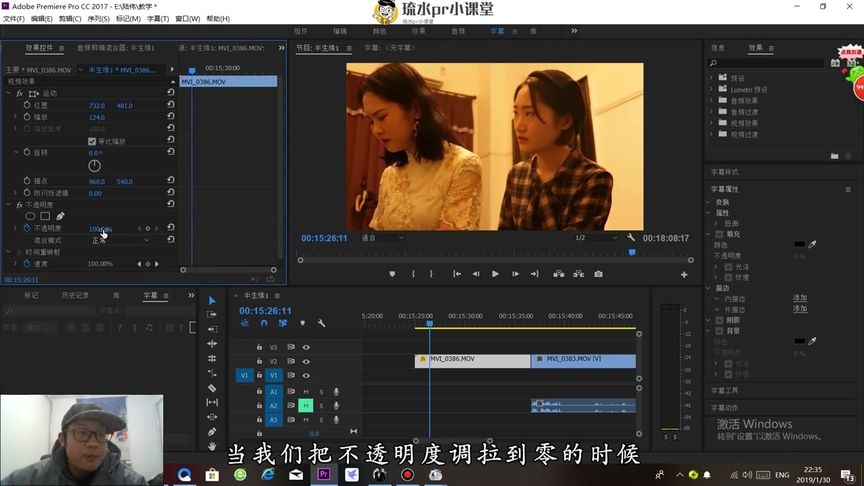864x486 pixels.
Task: Switch to History panel tab
Action: (75, 295)
